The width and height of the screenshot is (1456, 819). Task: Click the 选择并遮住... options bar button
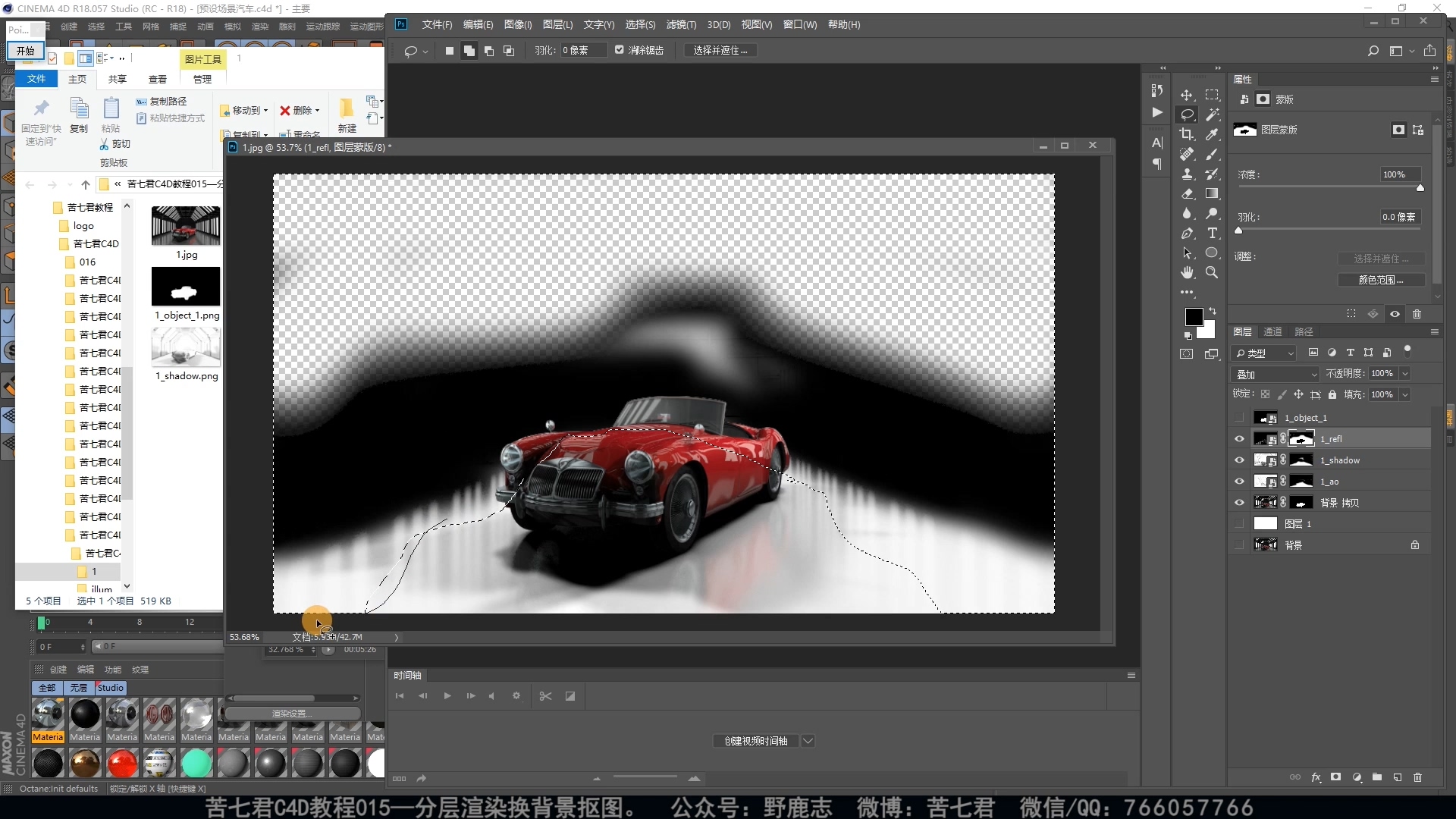point(720,50)
